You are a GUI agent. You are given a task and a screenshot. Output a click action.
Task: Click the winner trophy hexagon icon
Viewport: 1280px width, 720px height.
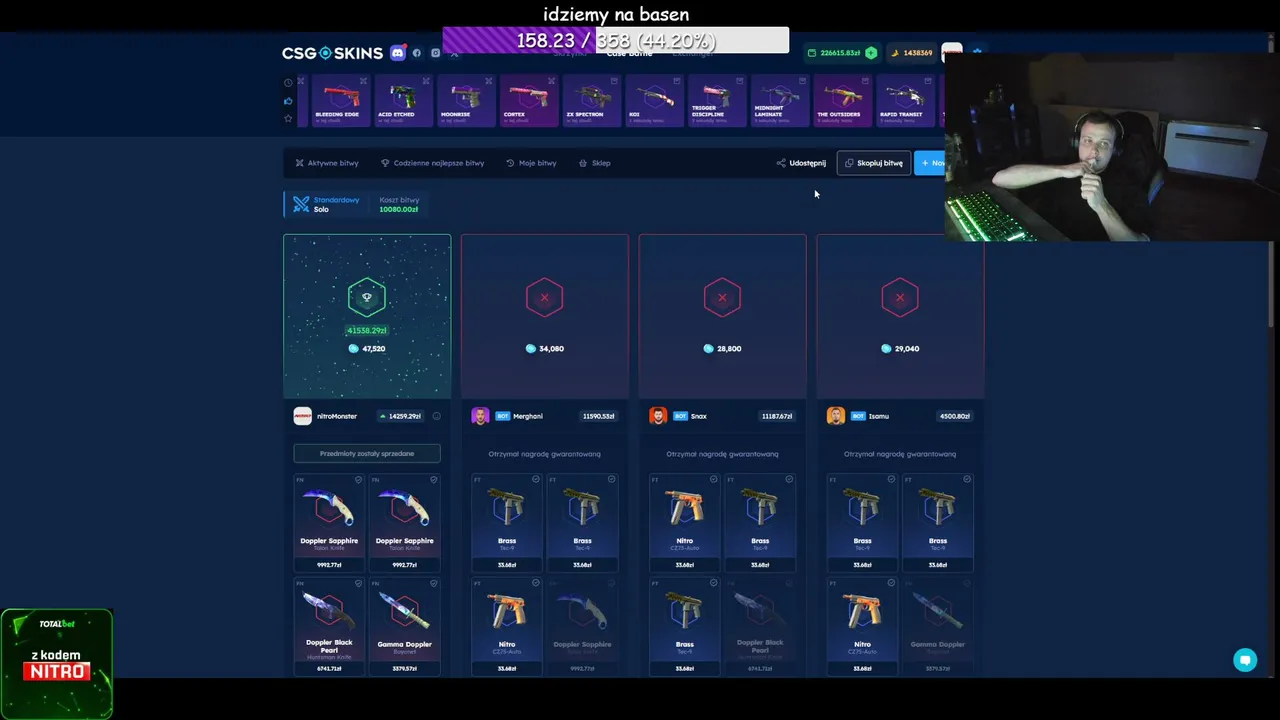367,297
